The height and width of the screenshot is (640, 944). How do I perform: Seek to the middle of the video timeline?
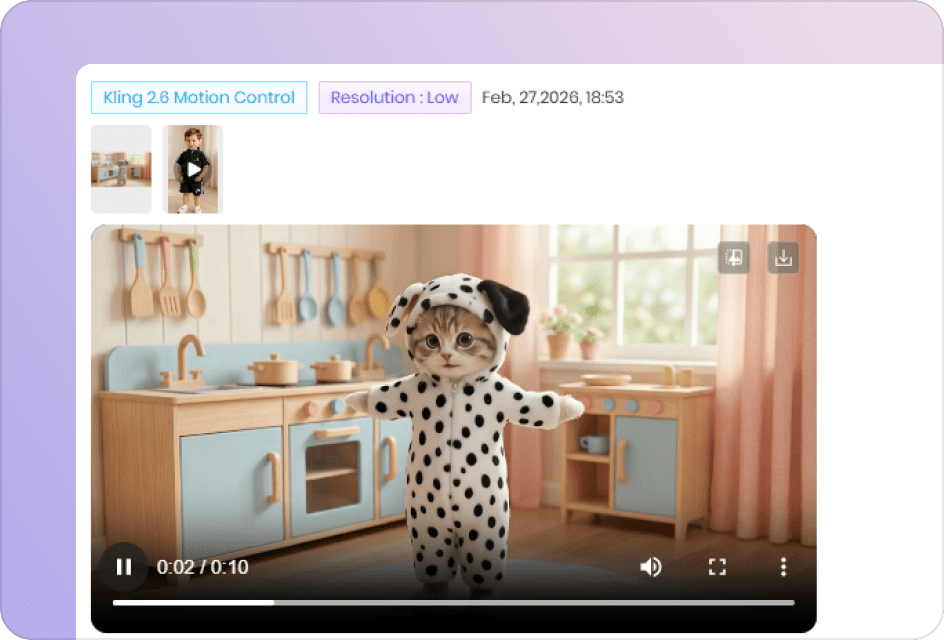[x=454, y=603]
